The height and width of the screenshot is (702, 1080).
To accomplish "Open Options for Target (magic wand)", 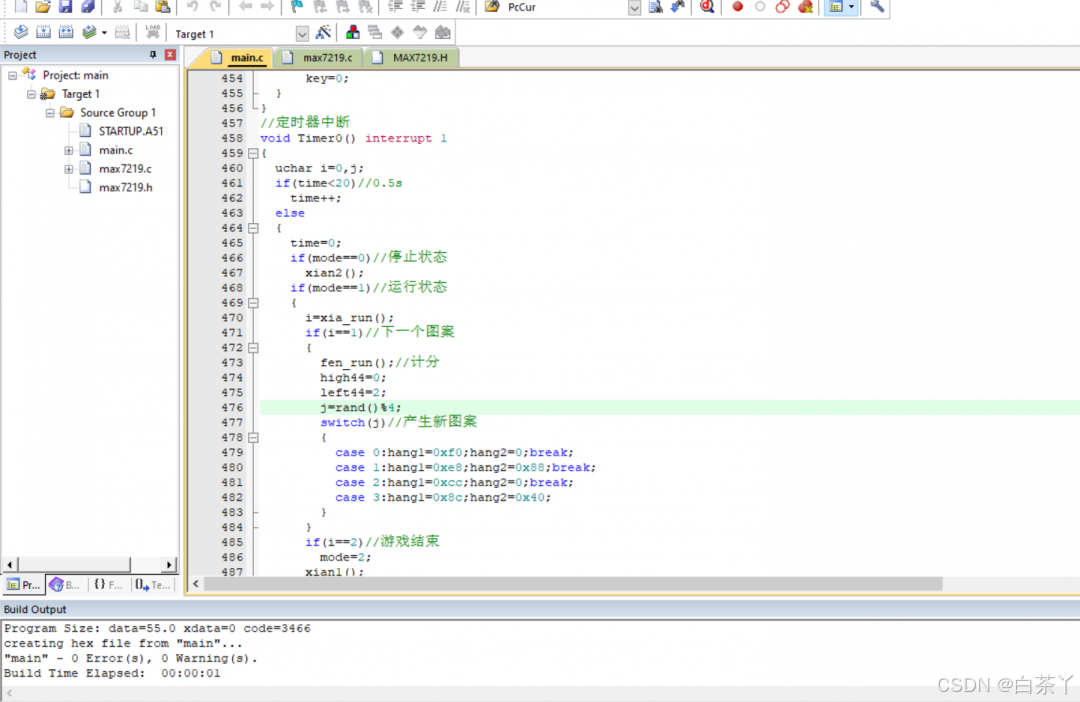I will tap(323, 33).
